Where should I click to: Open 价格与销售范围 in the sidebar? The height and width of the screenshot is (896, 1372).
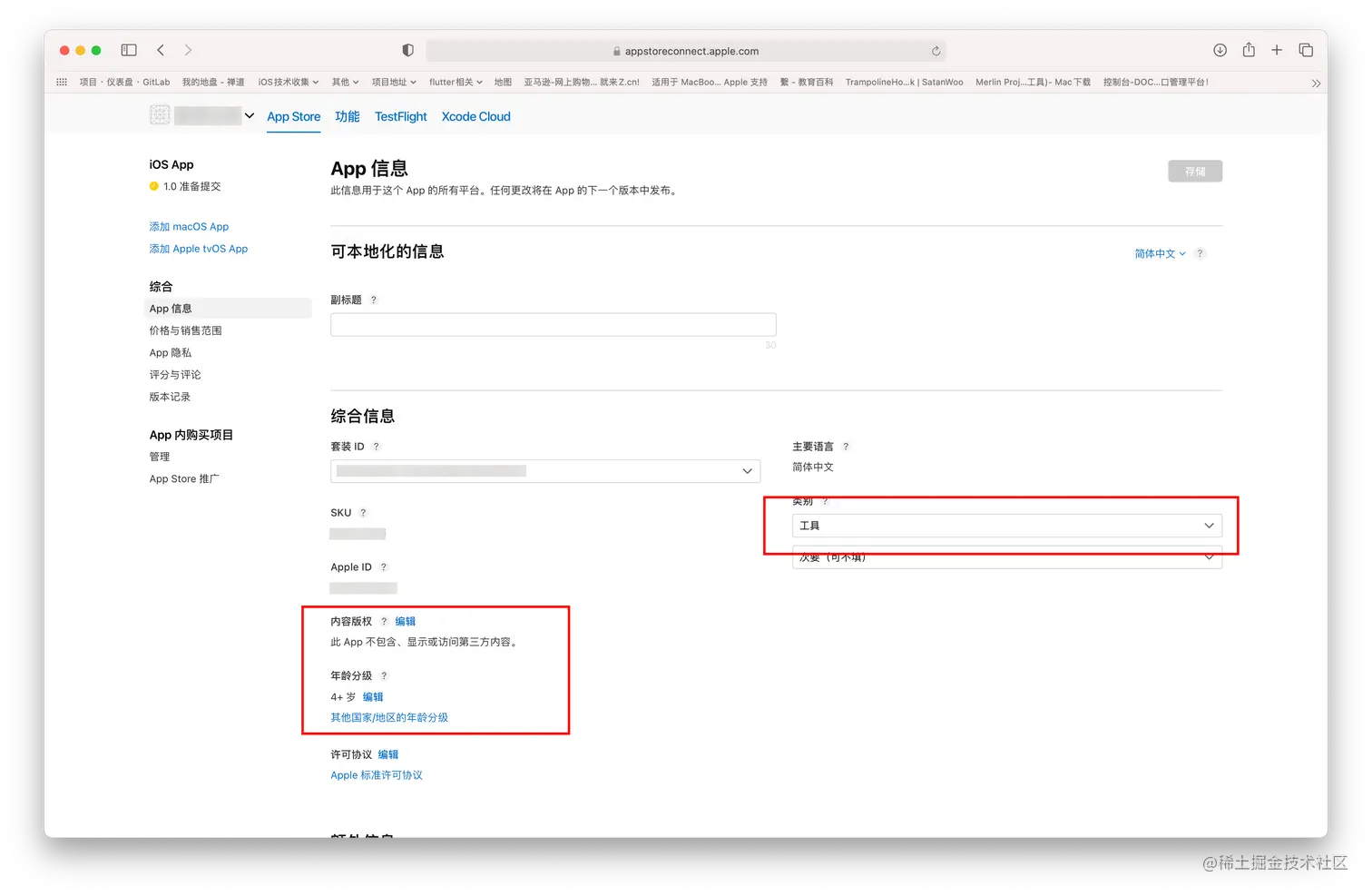pyautogui.click(x=185, y=330)
